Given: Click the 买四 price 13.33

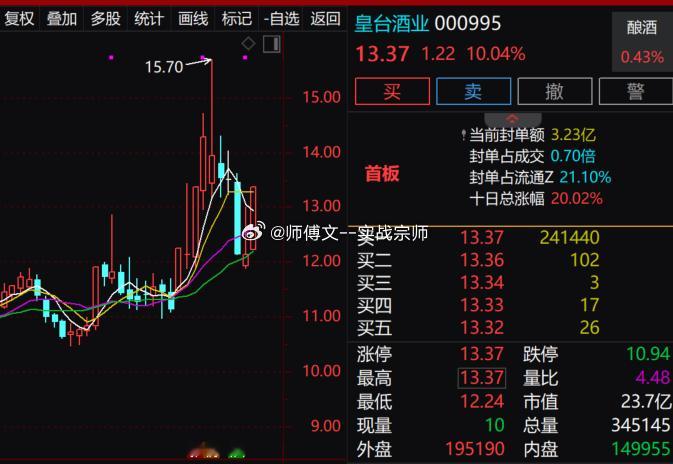Looking at the screenshot, I should coord(482,305).
